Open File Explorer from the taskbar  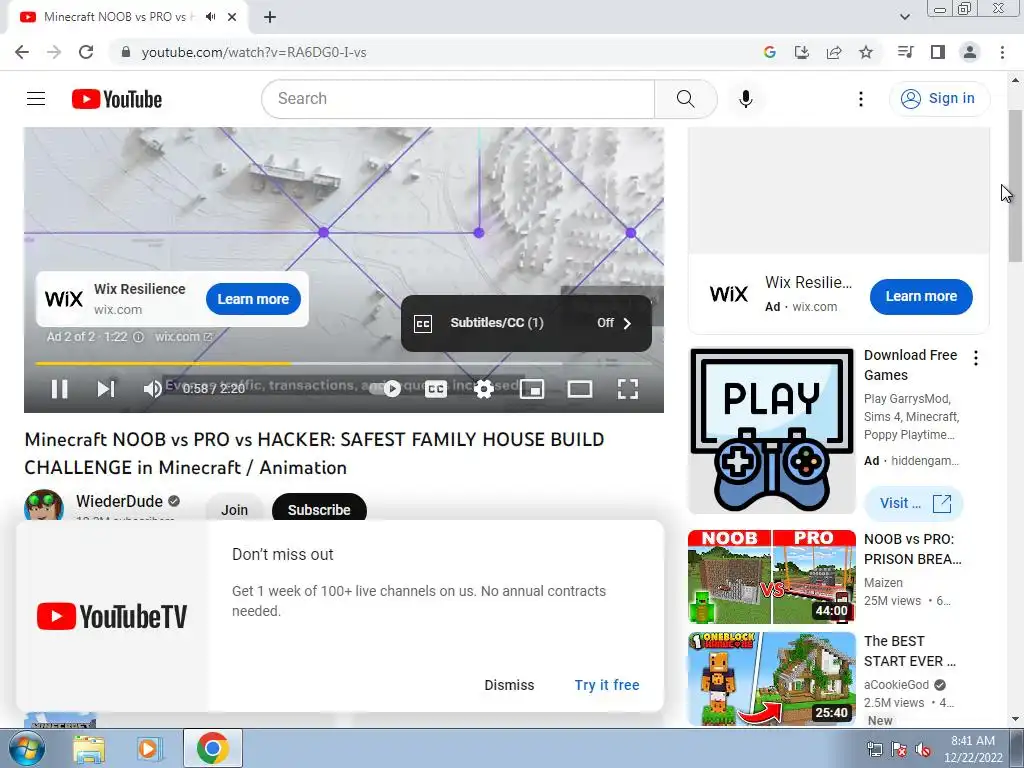(89, 749)
